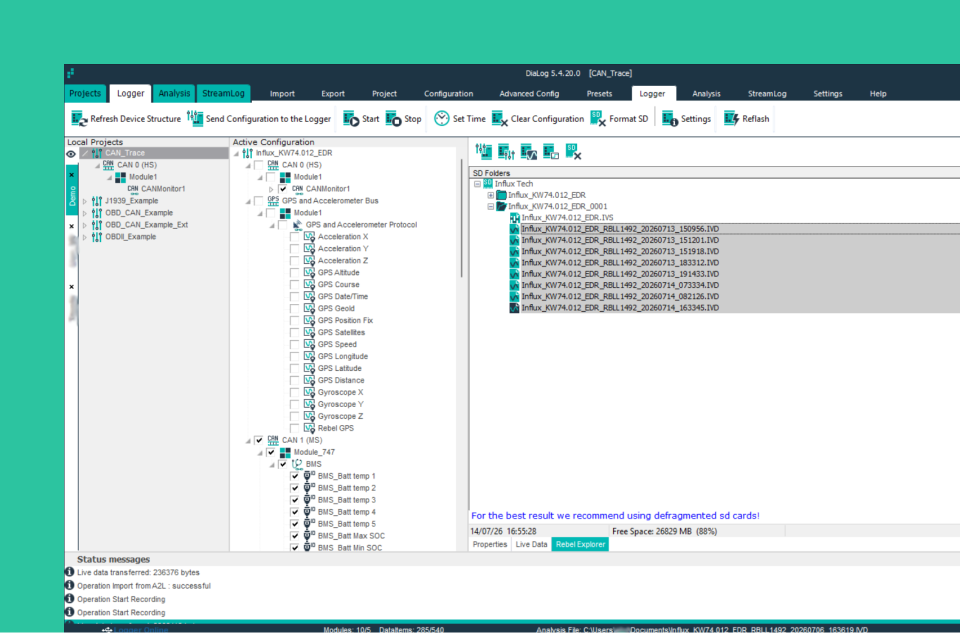Uncheck the CAN 1 (MS) checkbox
960x633 pixels.
259,440
